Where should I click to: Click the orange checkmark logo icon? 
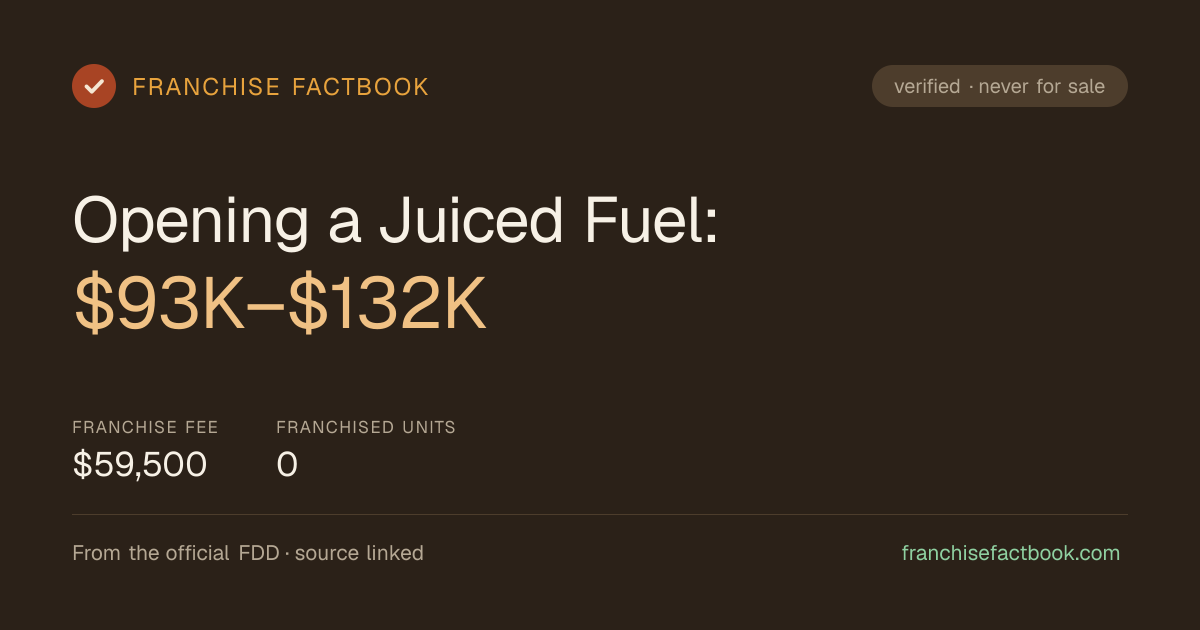94,86
